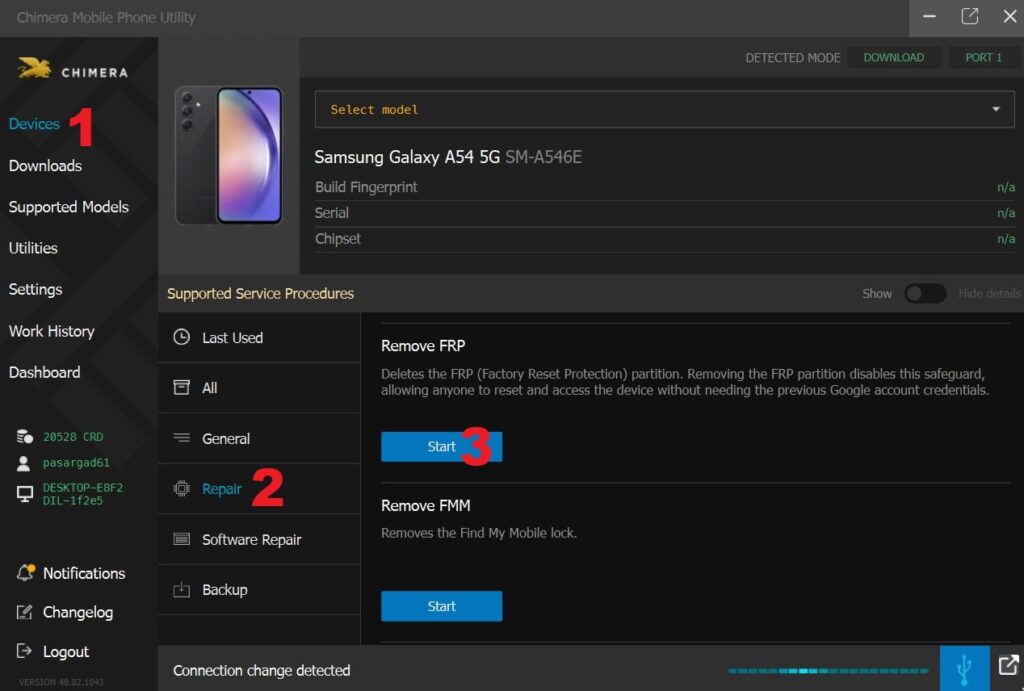This screenshot has height=691, width=1024.
Task: Select the Last Used clock icon
Action: point(182,337)
